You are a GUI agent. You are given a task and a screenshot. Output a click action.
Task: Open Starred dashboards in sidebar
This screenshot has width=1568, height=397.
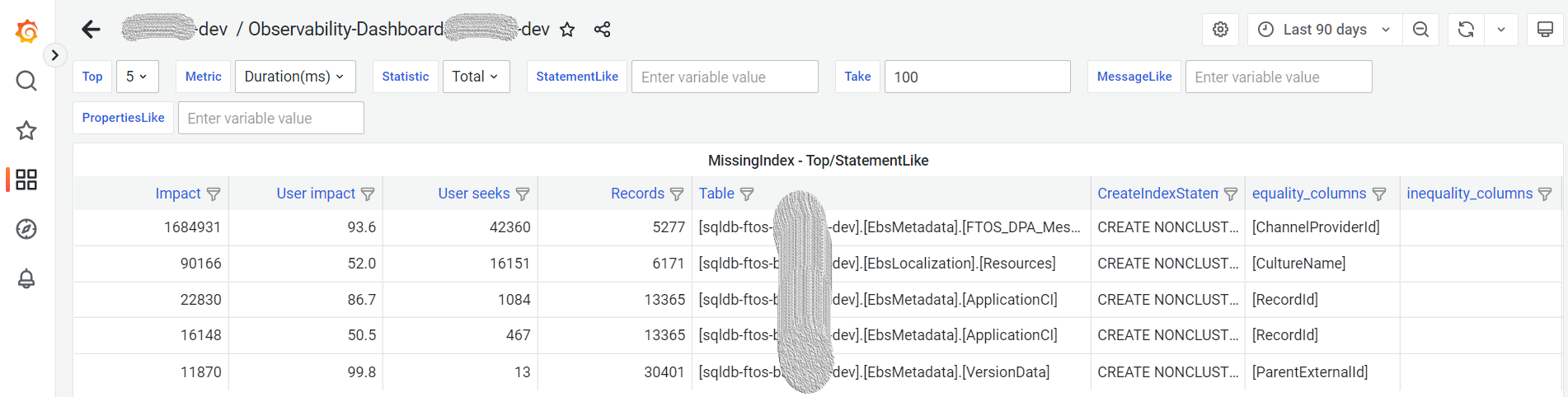tap(26, 130)
